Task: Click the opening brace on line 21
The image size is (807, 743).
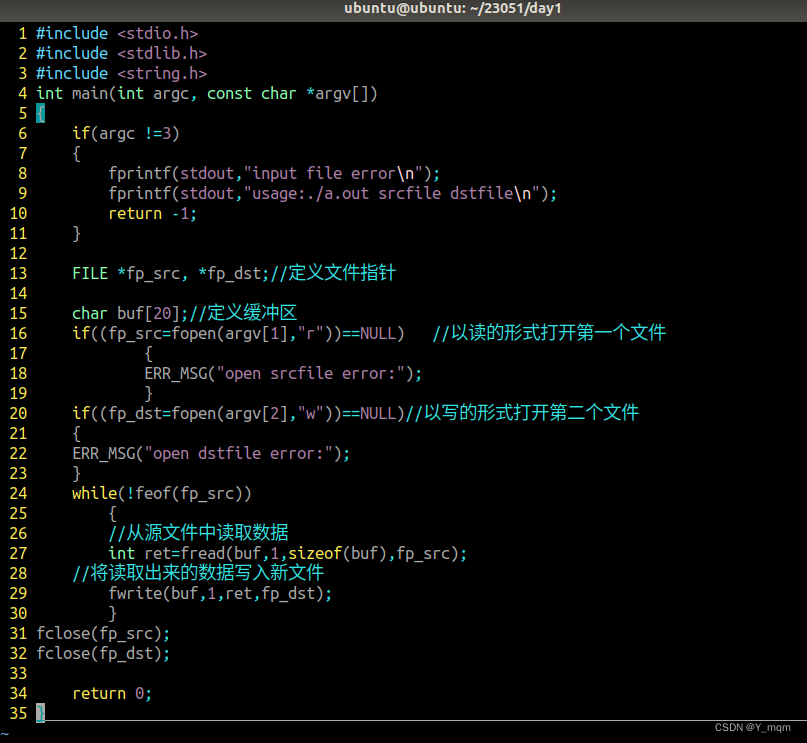Action: pyautogui.click(x=77, y=434)
